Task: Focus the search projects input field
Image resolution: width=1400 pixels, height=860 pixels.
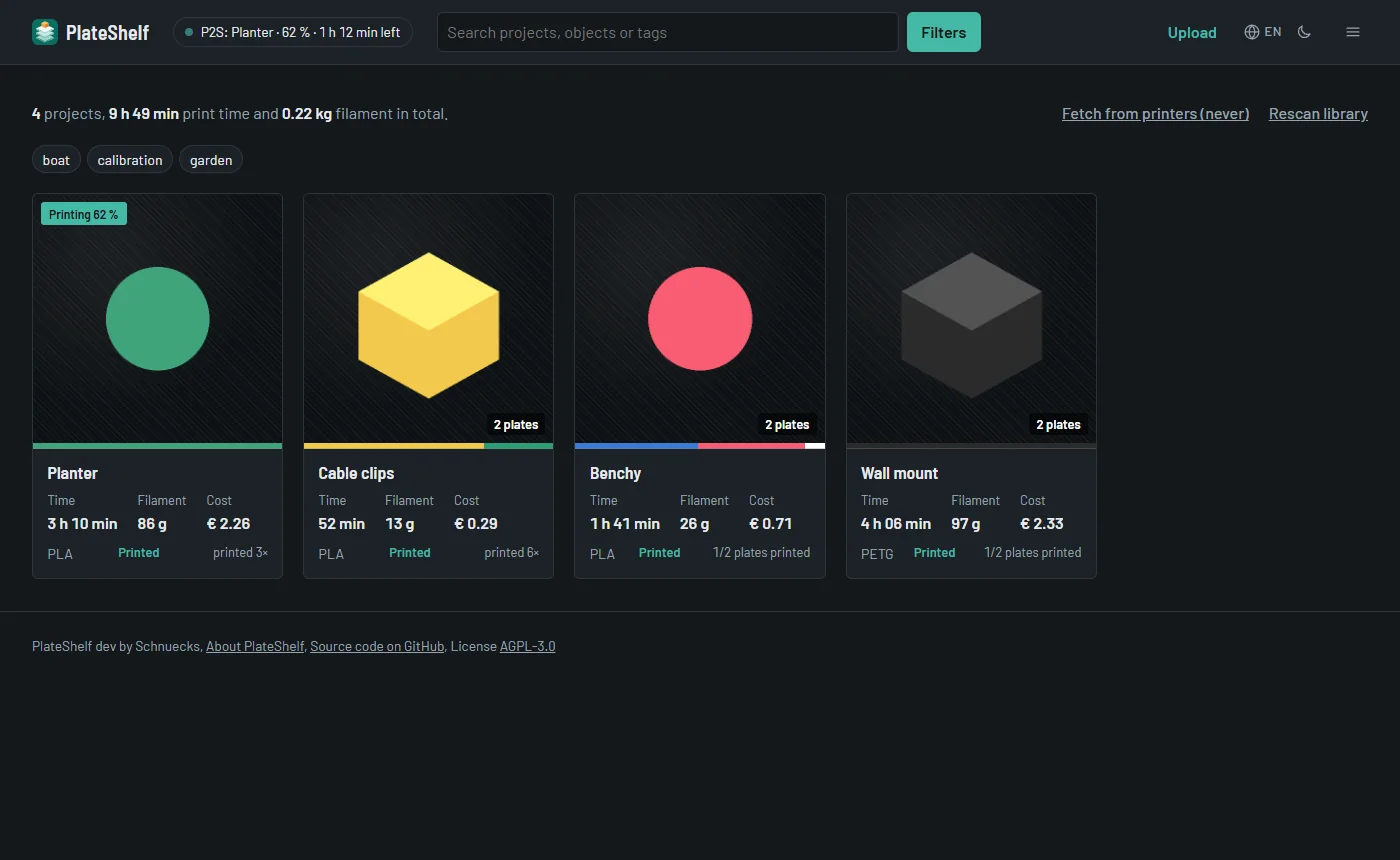Action: click(x=668, y=32)
